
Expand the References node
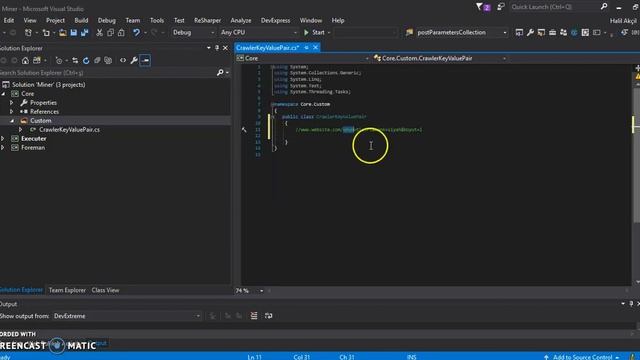pos(12,112)
